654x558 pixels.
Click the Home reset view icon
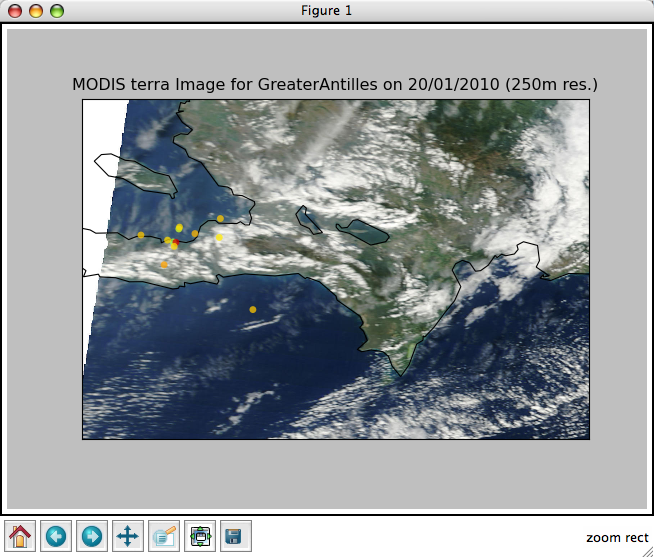click(x=20, y=536)
